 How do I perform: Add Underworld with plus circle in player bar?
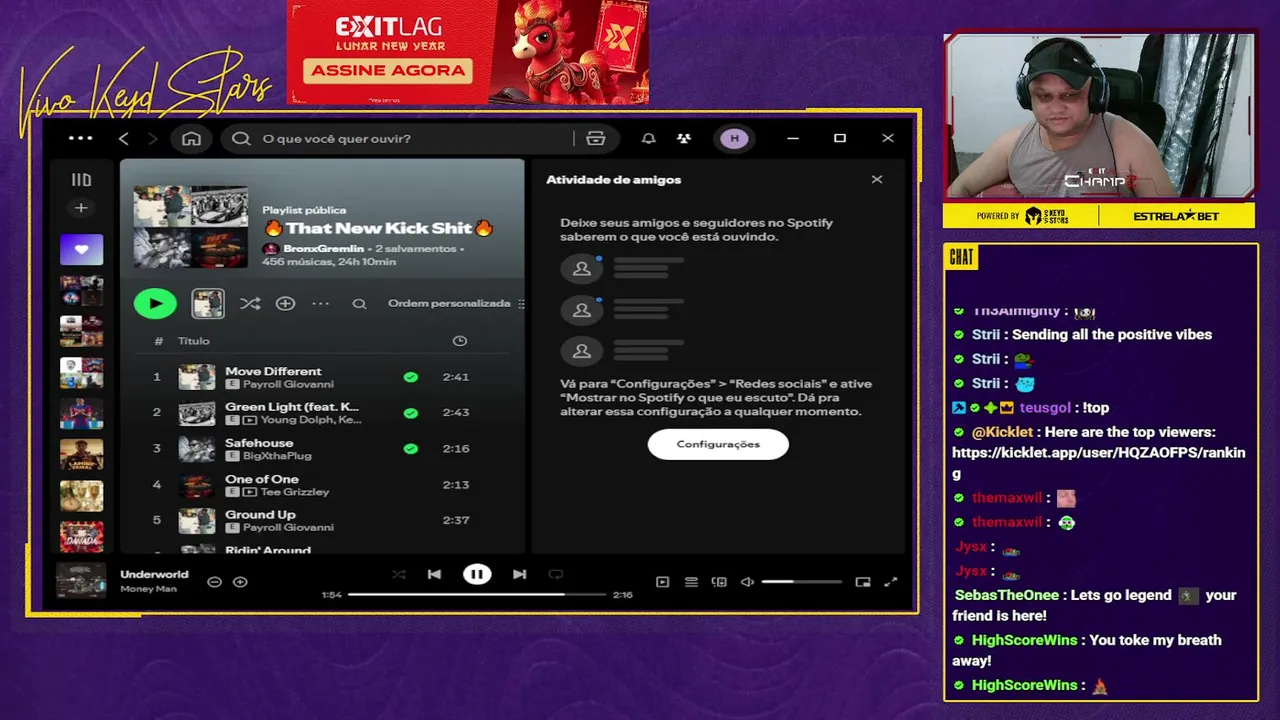point(240,582)
